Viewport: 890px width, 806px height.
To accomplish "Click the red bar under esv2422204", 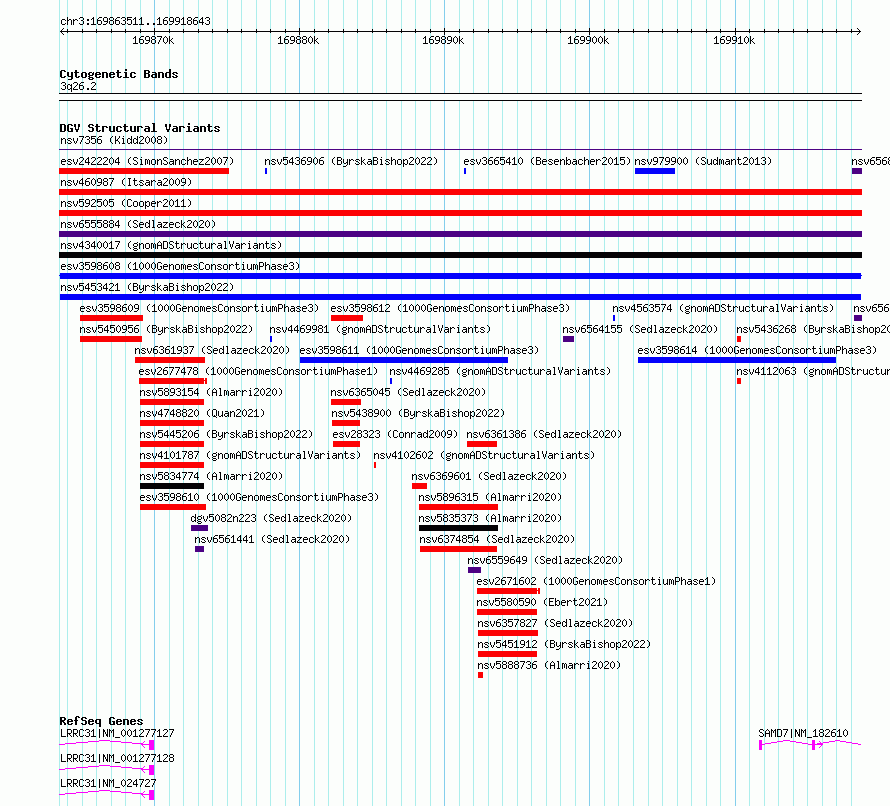I will (144, 171).
